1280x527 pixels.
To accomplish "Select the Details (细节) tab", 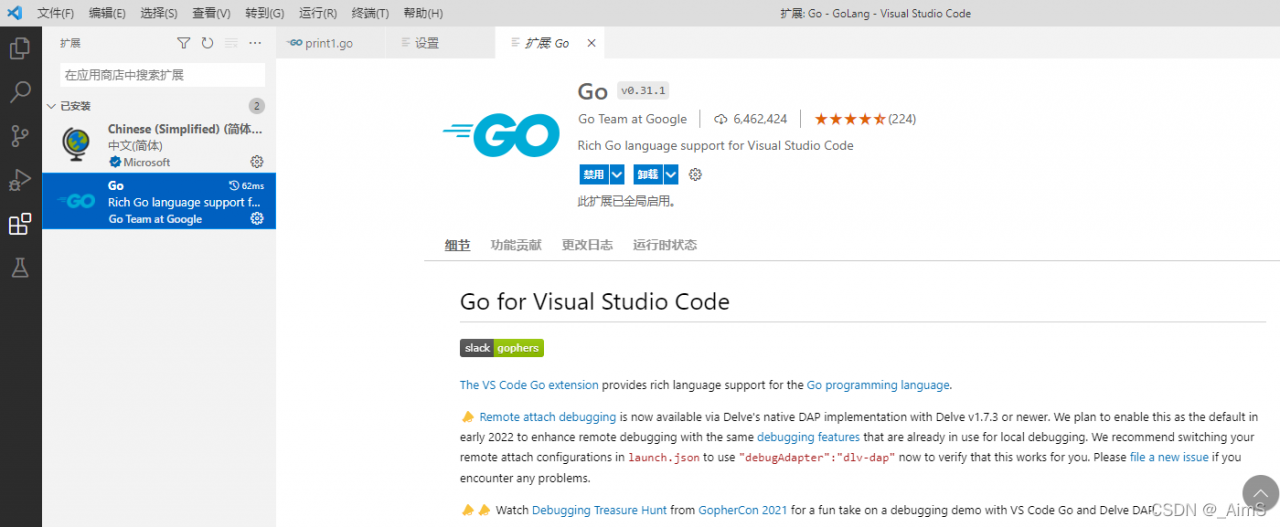I will [x=457, y=245].
